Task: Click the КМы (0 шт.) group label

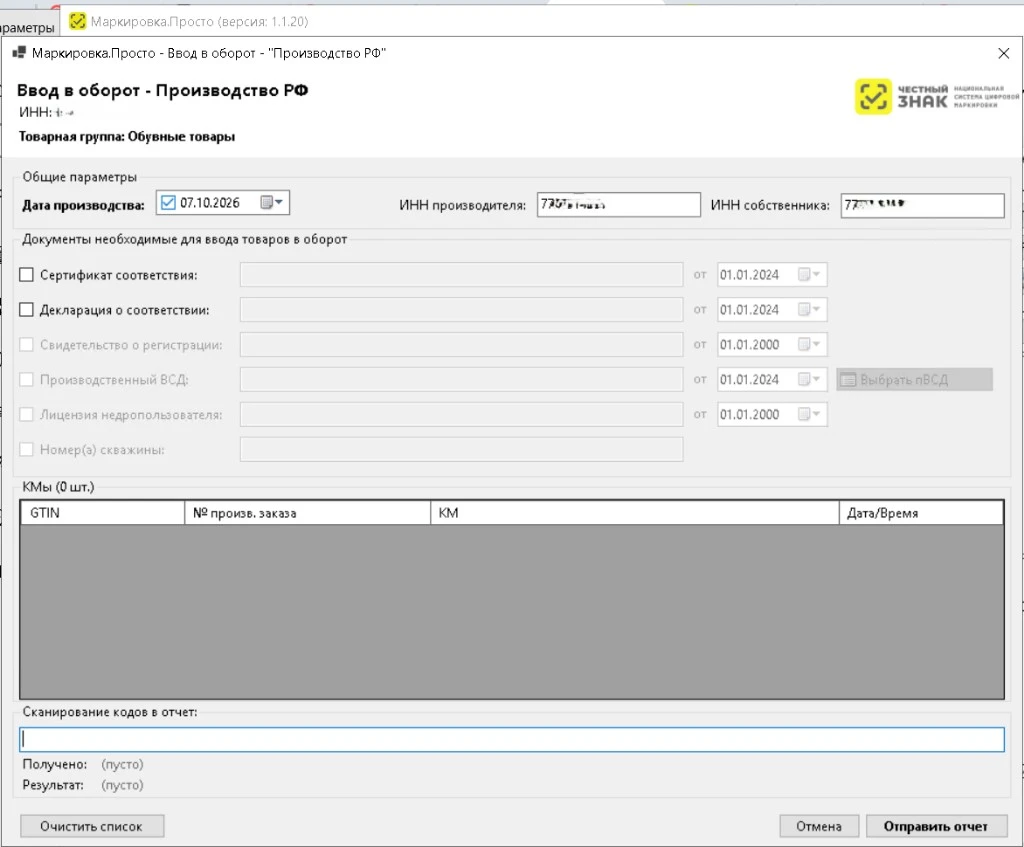Action: (x=58, y=487)
